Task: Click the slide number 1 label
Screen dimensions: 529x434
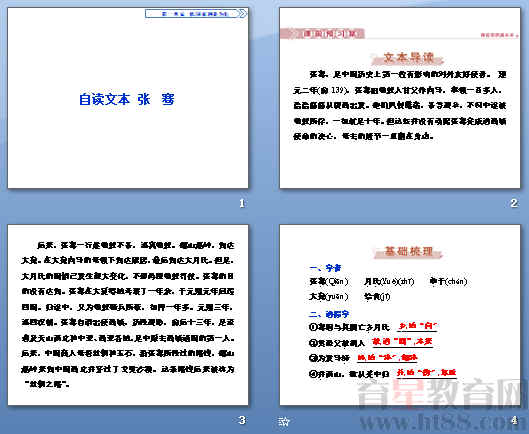Action: coord(242,204)
